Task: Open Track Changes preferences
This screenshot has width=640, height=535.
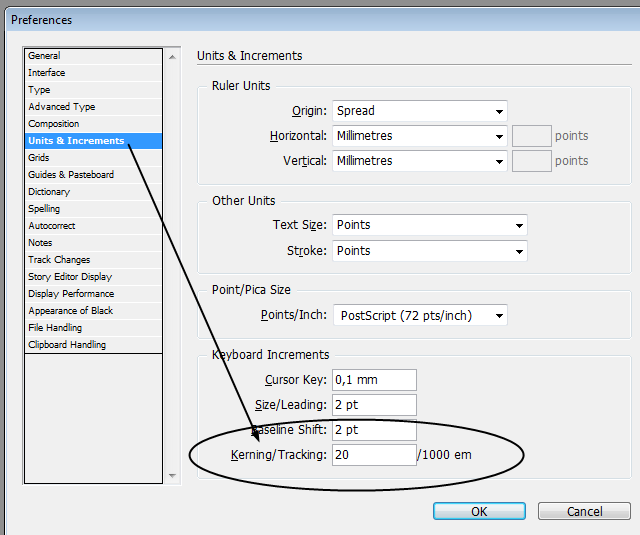Action: [x=93, y=260]
